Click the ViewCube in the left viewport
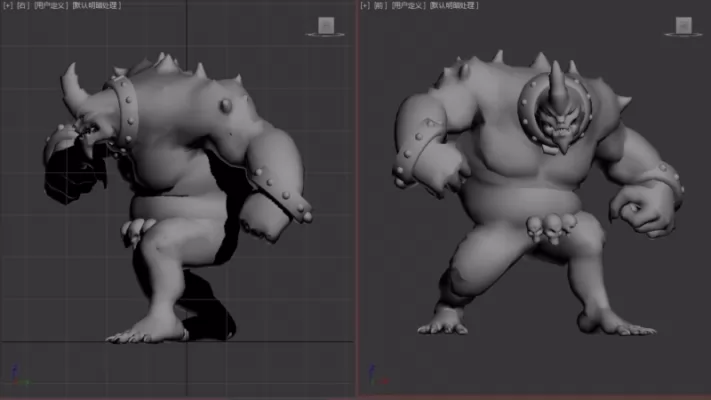This screenshot has height=400, width=711. coord(326,25)
